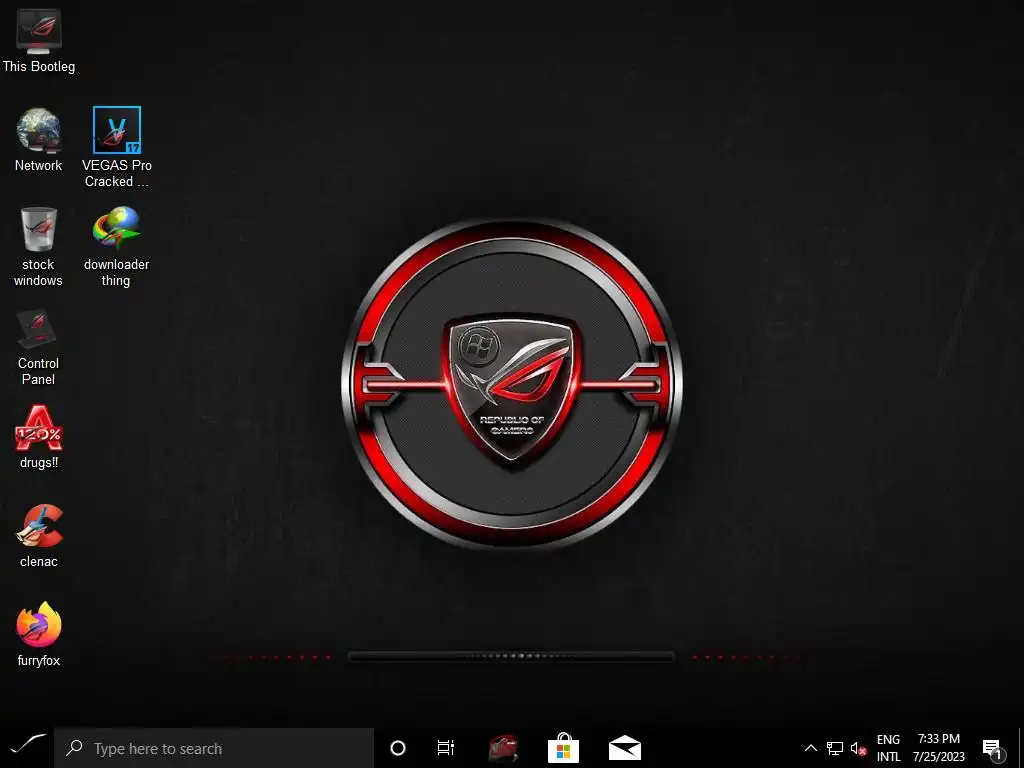The height and width of the screenshot is (768, 1024).
Task: Open the network status tray icon
Action: click(835, 748)
